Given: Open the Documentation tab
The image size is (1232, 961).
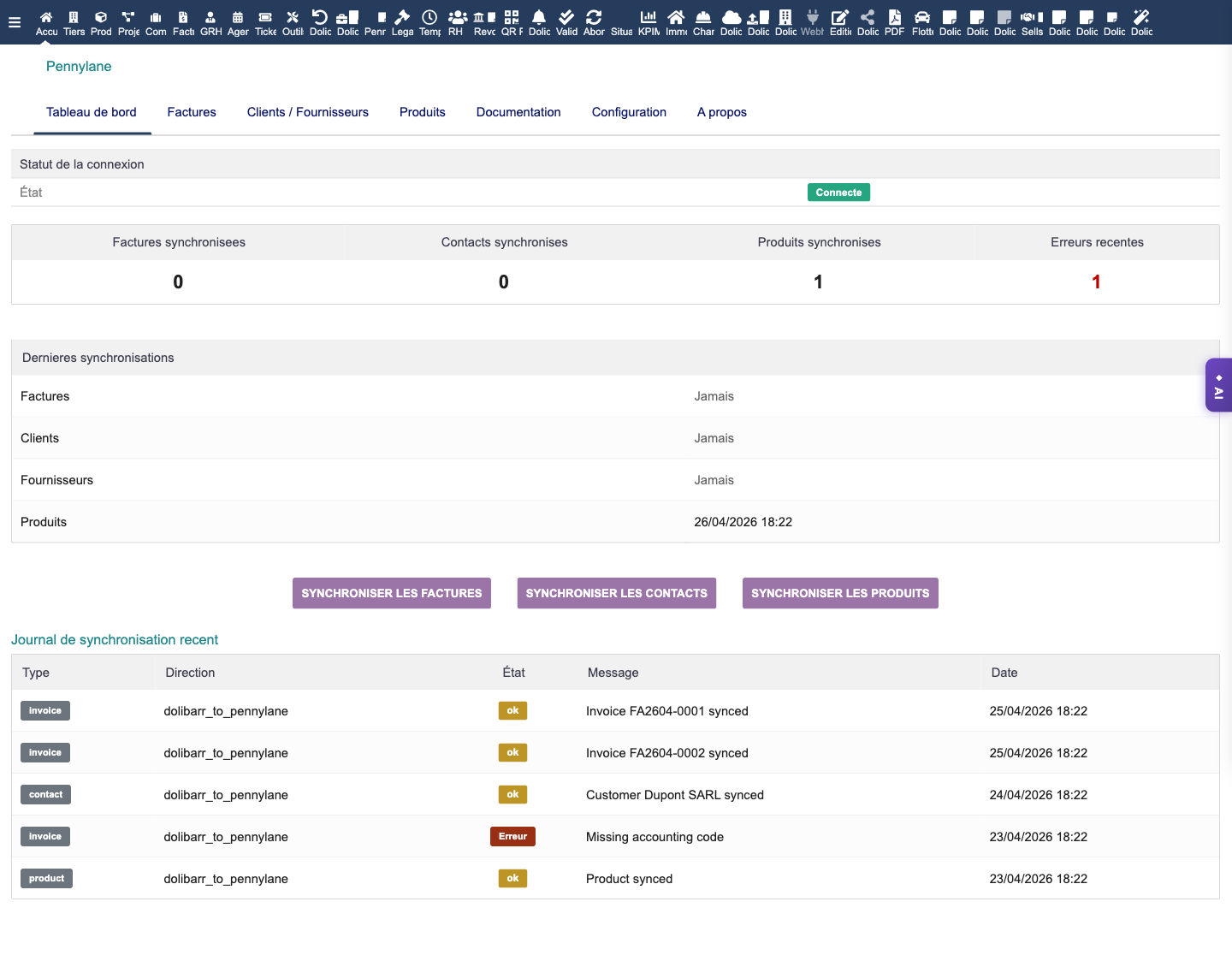Looking at the screenshot, I should tap(518, 112).
